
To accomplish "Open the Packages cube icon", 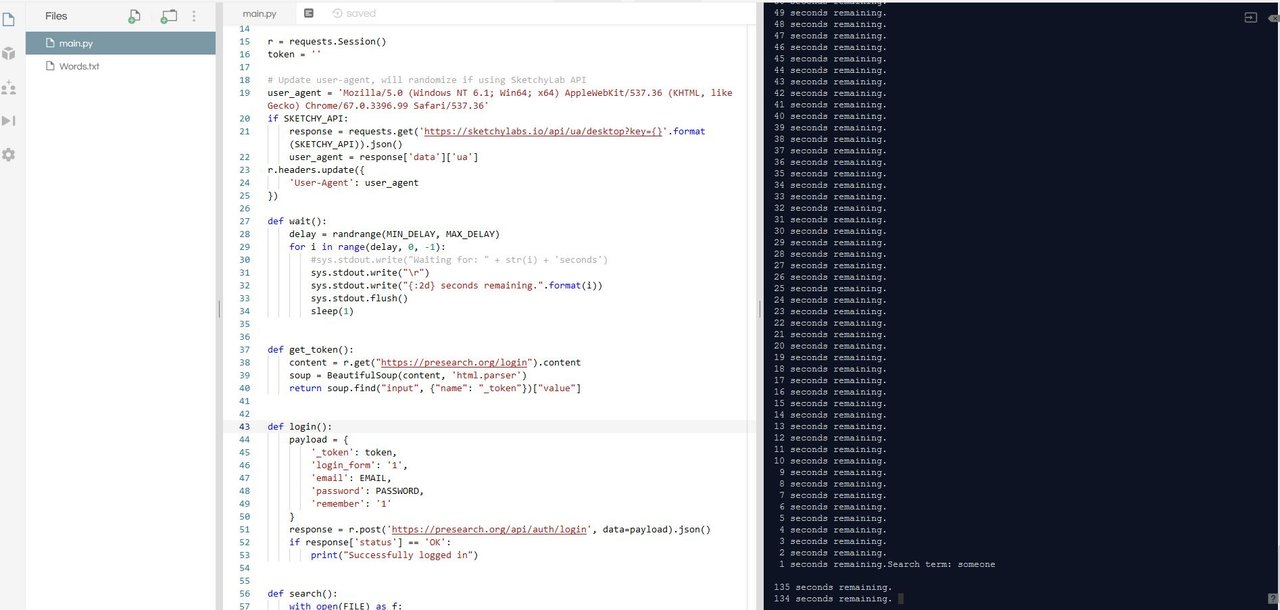I will 9,53.
